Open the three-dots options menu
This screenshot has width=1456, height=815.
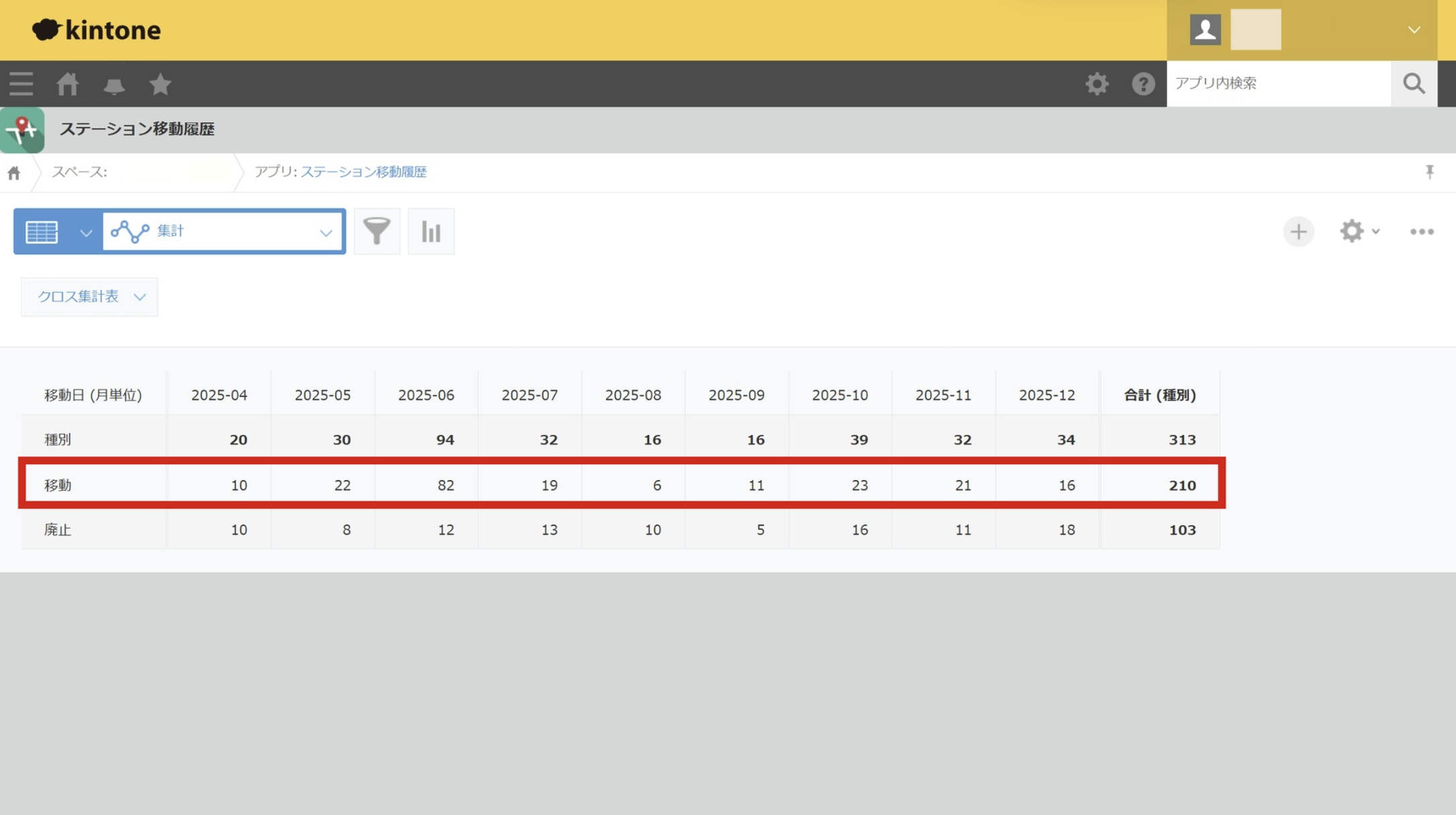[x=1421, y=231]
